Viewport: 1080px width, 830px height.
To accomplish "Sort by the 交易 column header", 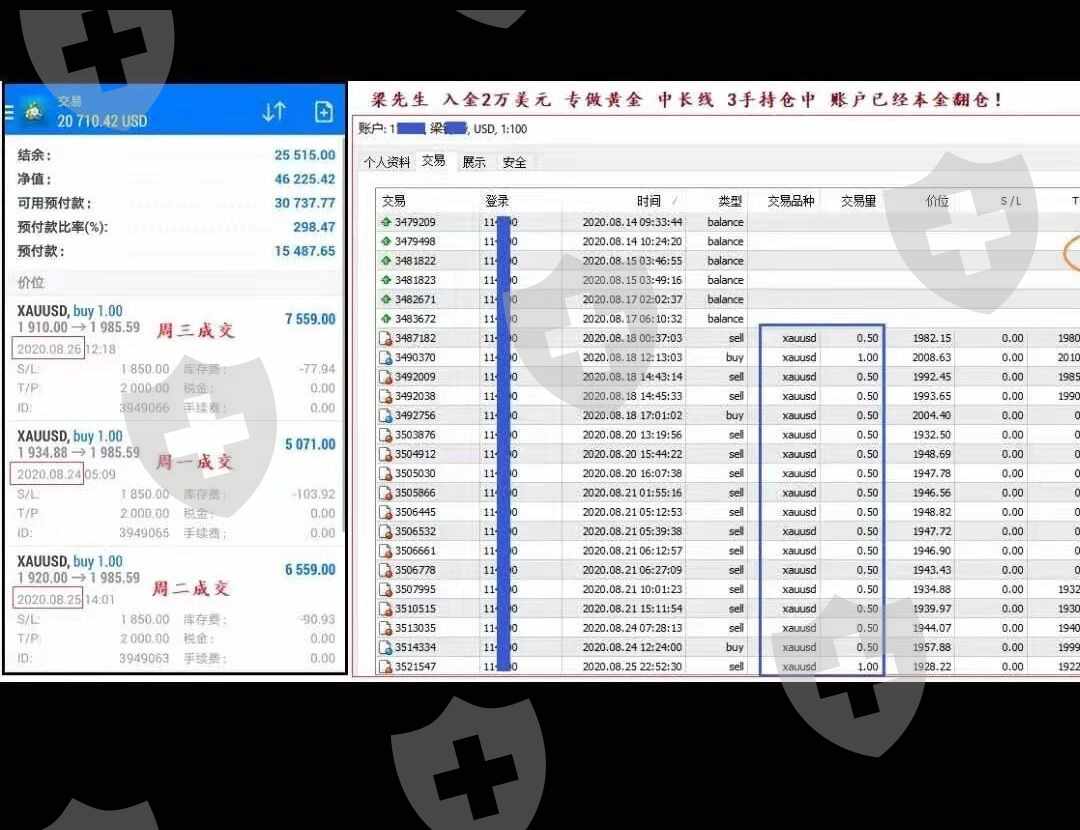I will coord(394,201).
